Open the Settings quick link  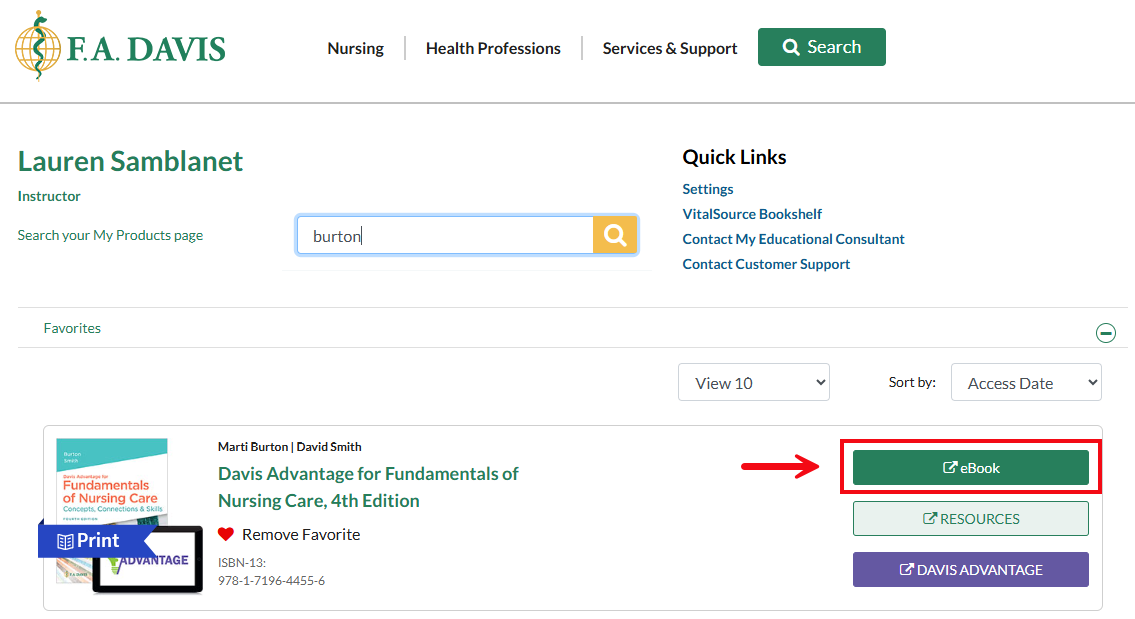pos(708,189)
